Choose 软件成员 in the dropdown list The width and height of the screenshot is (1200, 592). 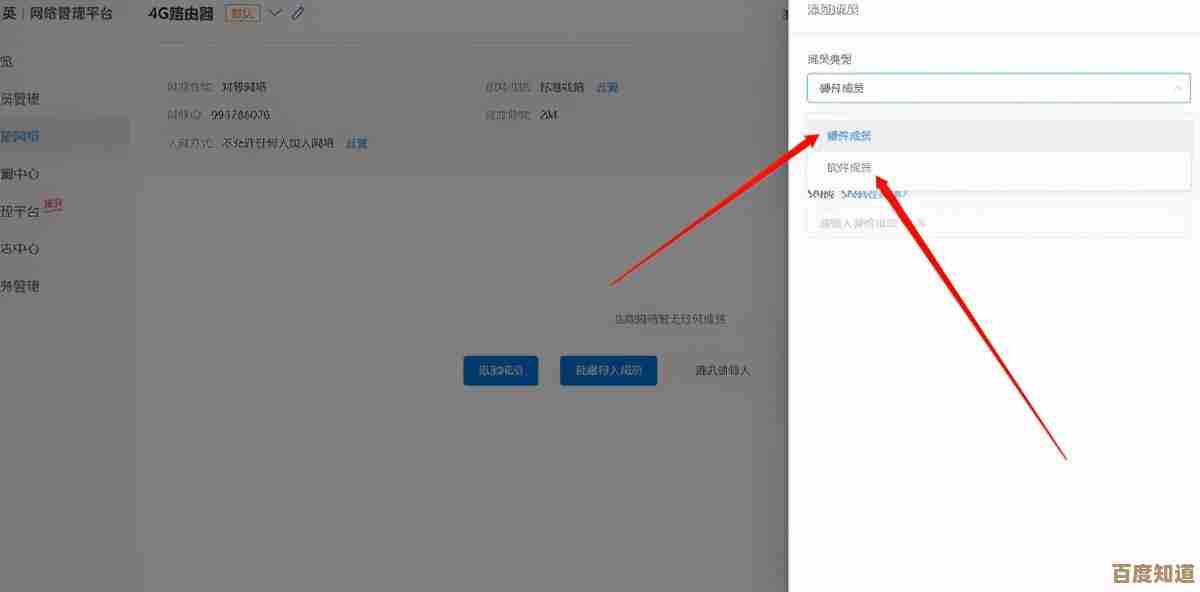tap(847, 165)
